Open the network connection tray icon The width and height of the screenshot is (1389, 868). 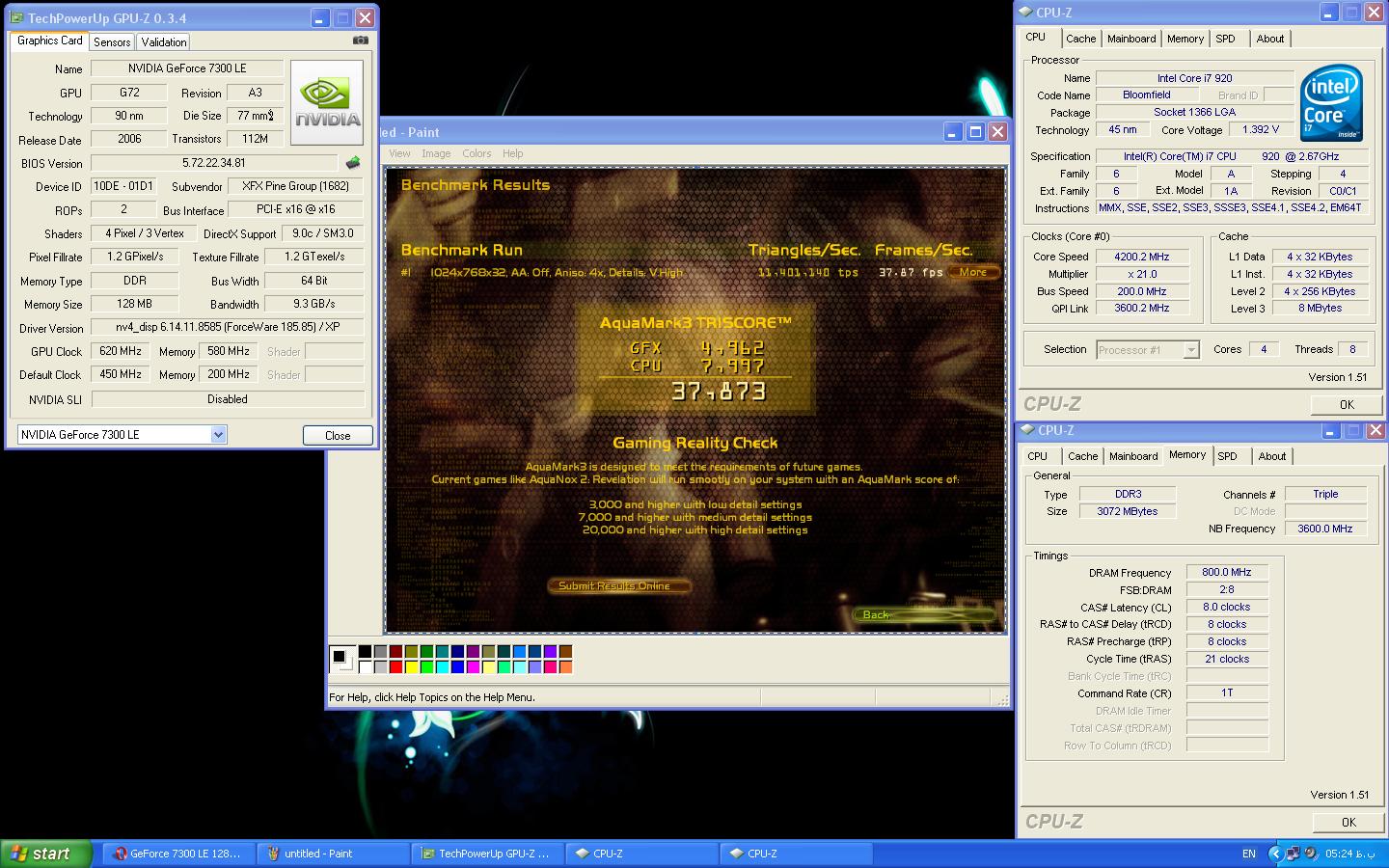point(1293,854)
